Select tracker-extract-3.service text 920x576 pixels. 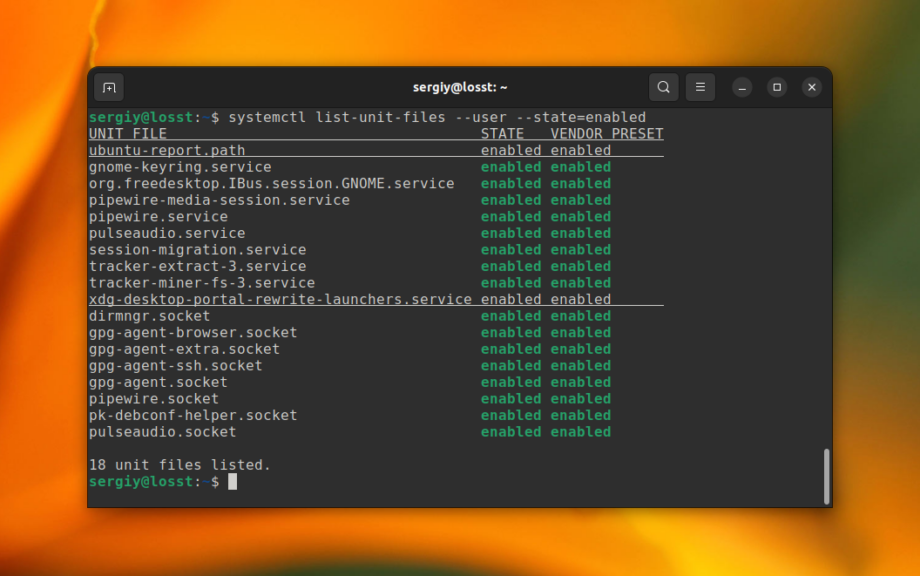point(198,266)
